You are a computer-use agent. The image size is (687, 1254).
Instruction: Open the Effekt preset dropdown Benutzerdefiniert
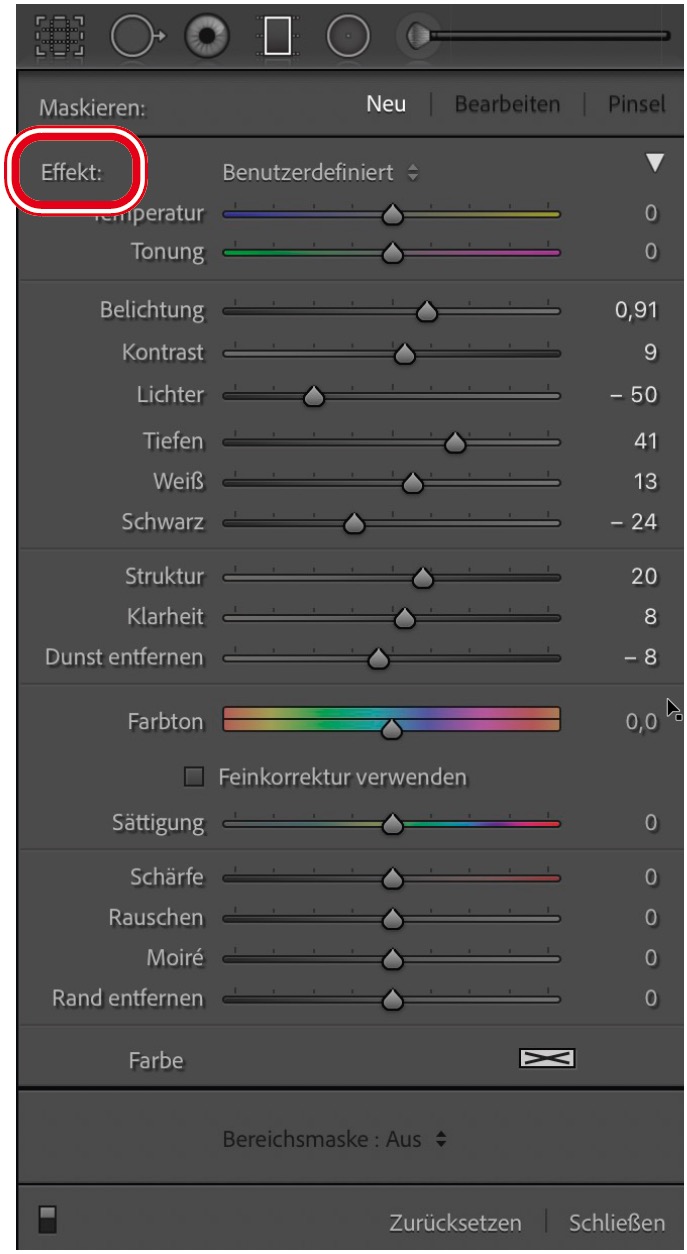pos(320,172)
